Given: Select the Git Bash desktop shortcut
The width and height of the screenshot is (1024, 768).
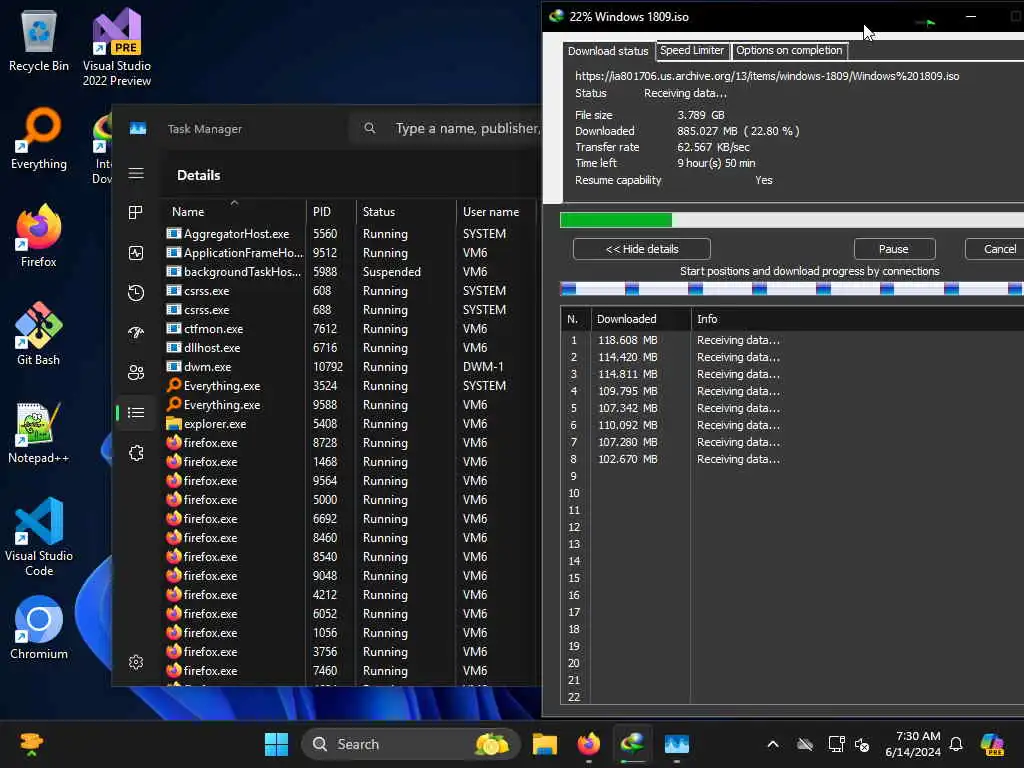Looking at the screenshot, I should tap(39, 334).
